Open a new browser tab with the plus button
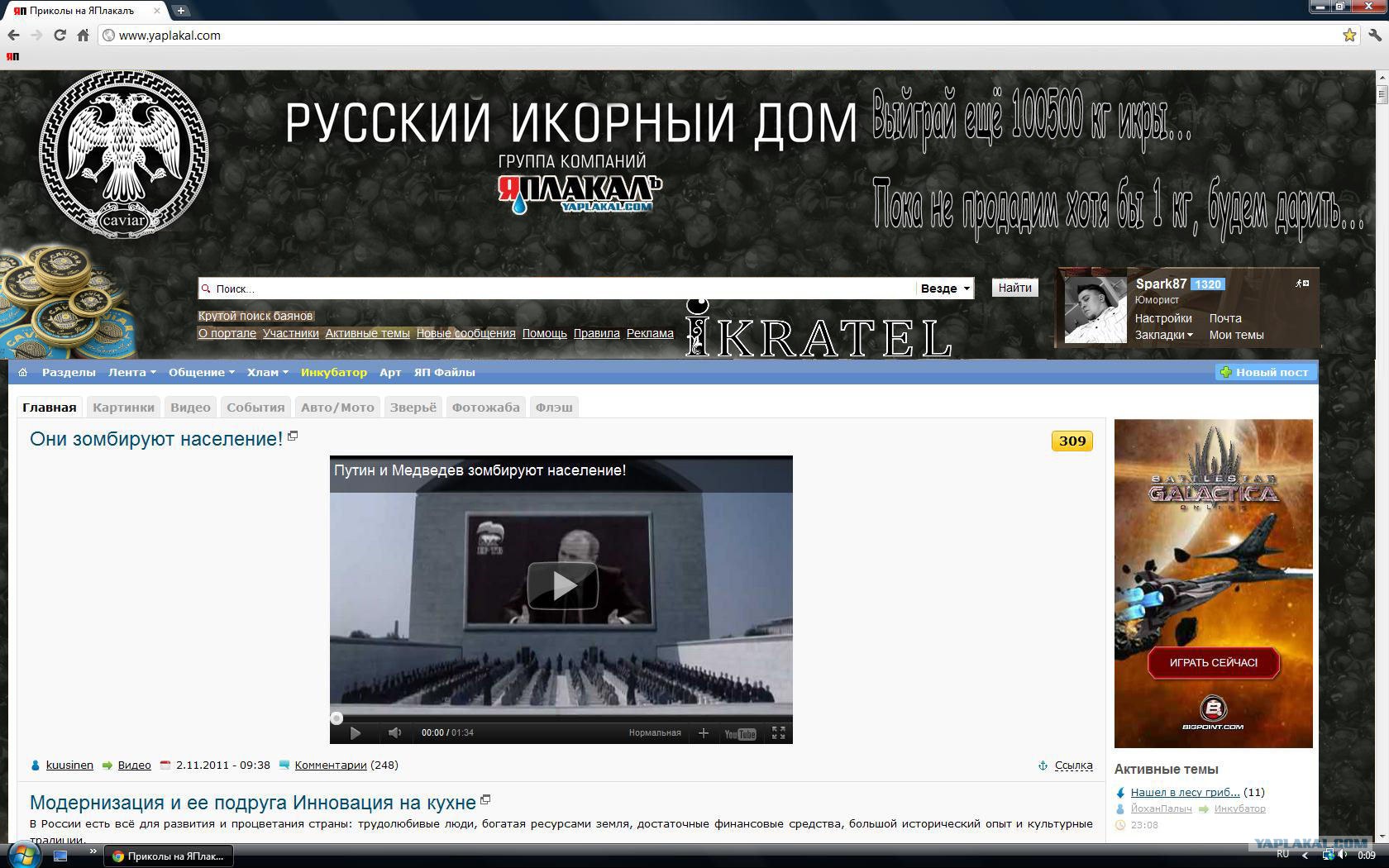This screenshot has width=1389, height=868. tap(180, 11)
